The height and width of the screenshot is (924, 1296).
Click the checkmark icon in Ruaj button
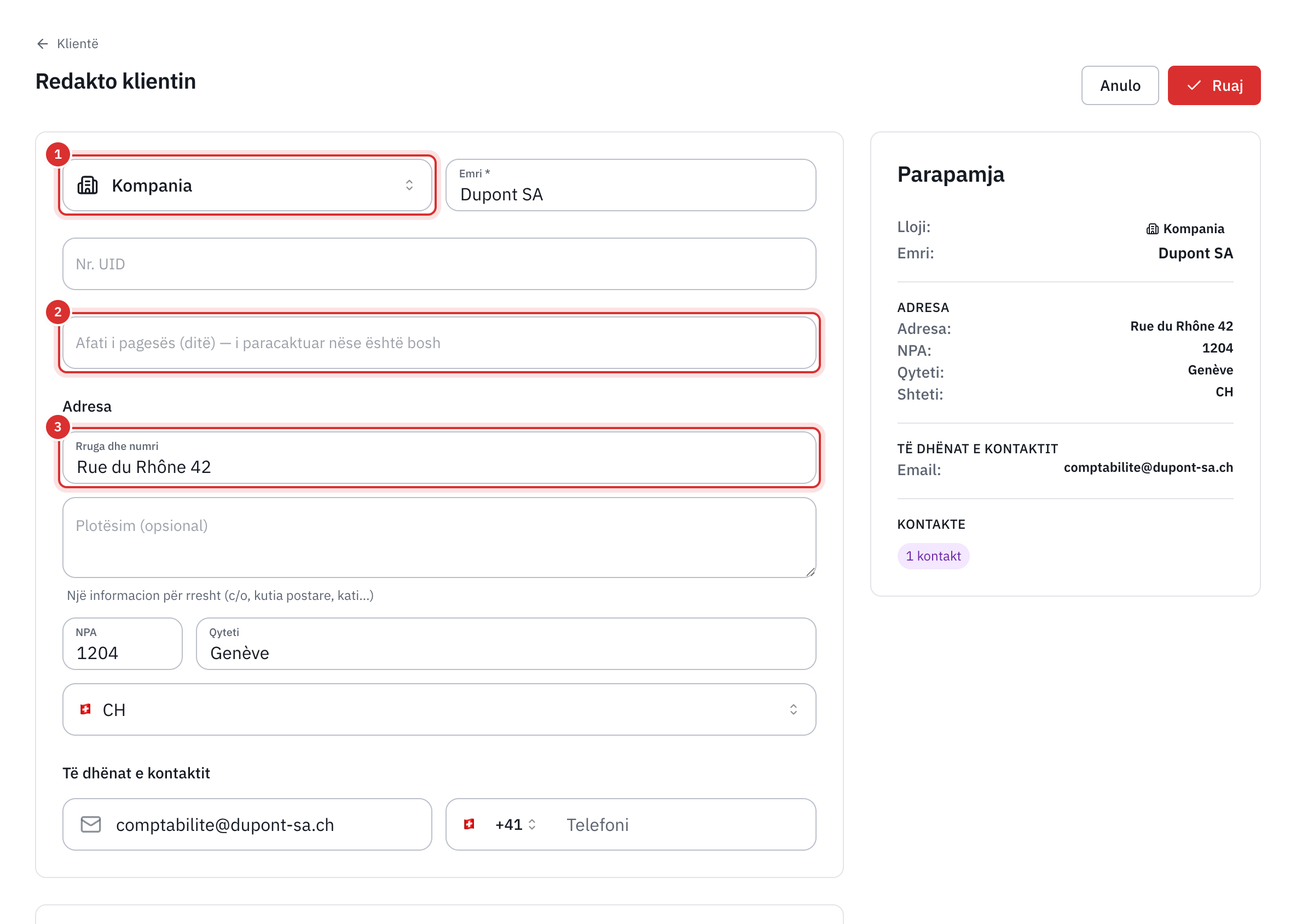point(1193,85)
